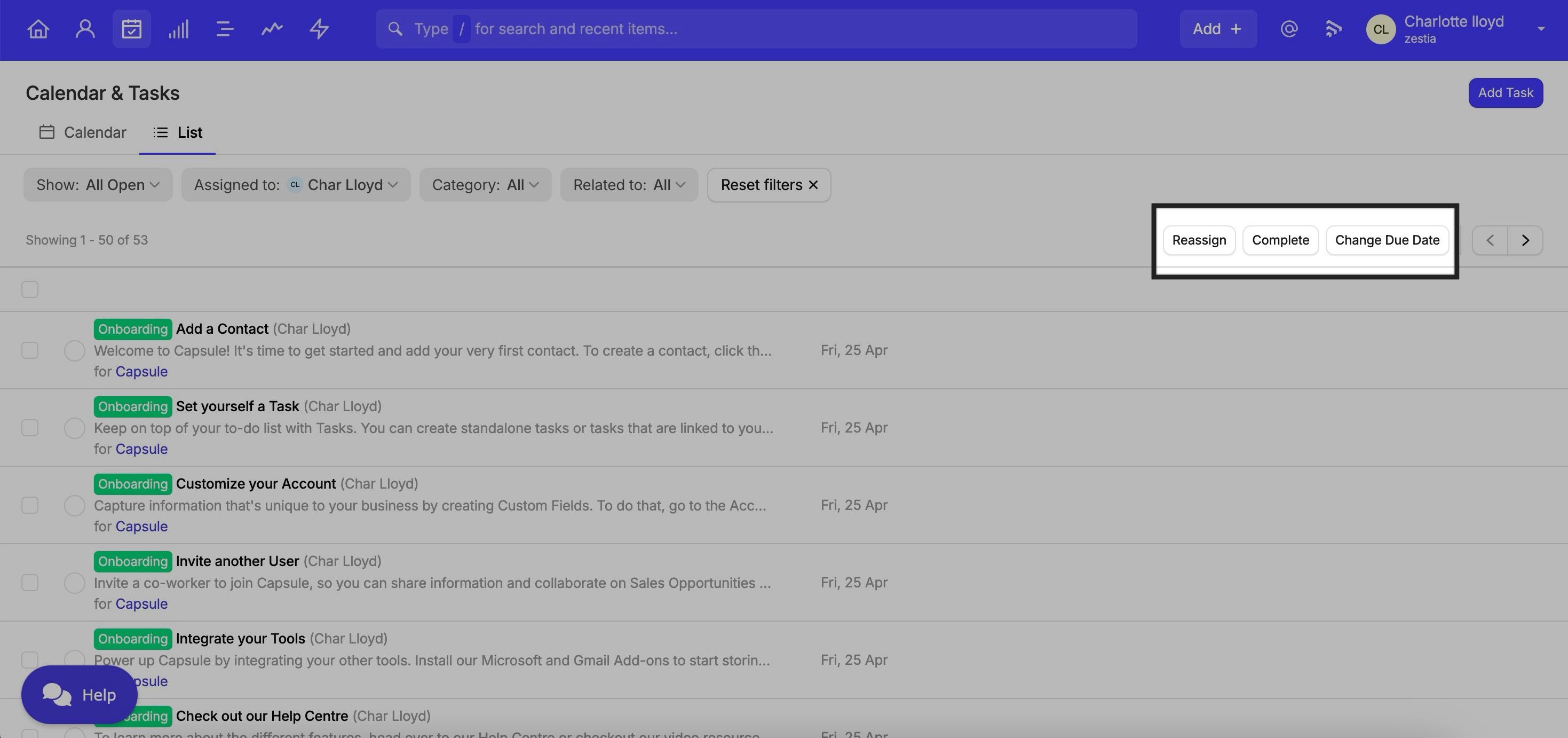Open the Customize your Account task title
Image resolution: width=1568 pixels, height=738 pixels.
(256, 484)
